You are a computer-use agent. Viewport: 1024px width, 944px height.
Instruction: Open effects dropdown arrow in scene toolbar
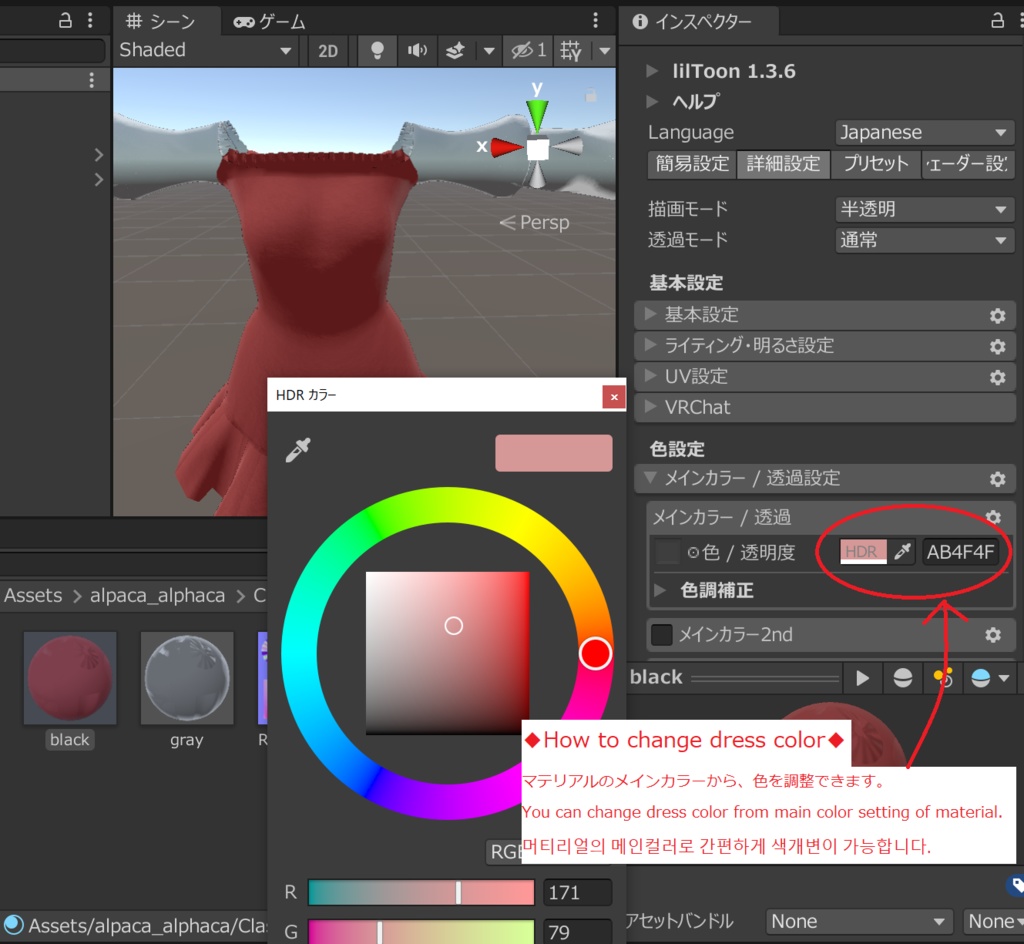click(488, 50)
